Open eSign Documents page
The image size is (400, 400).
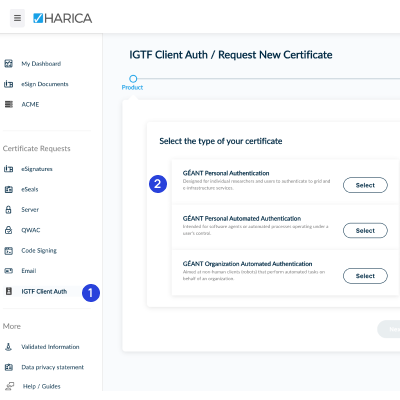(x=45, y=84)
